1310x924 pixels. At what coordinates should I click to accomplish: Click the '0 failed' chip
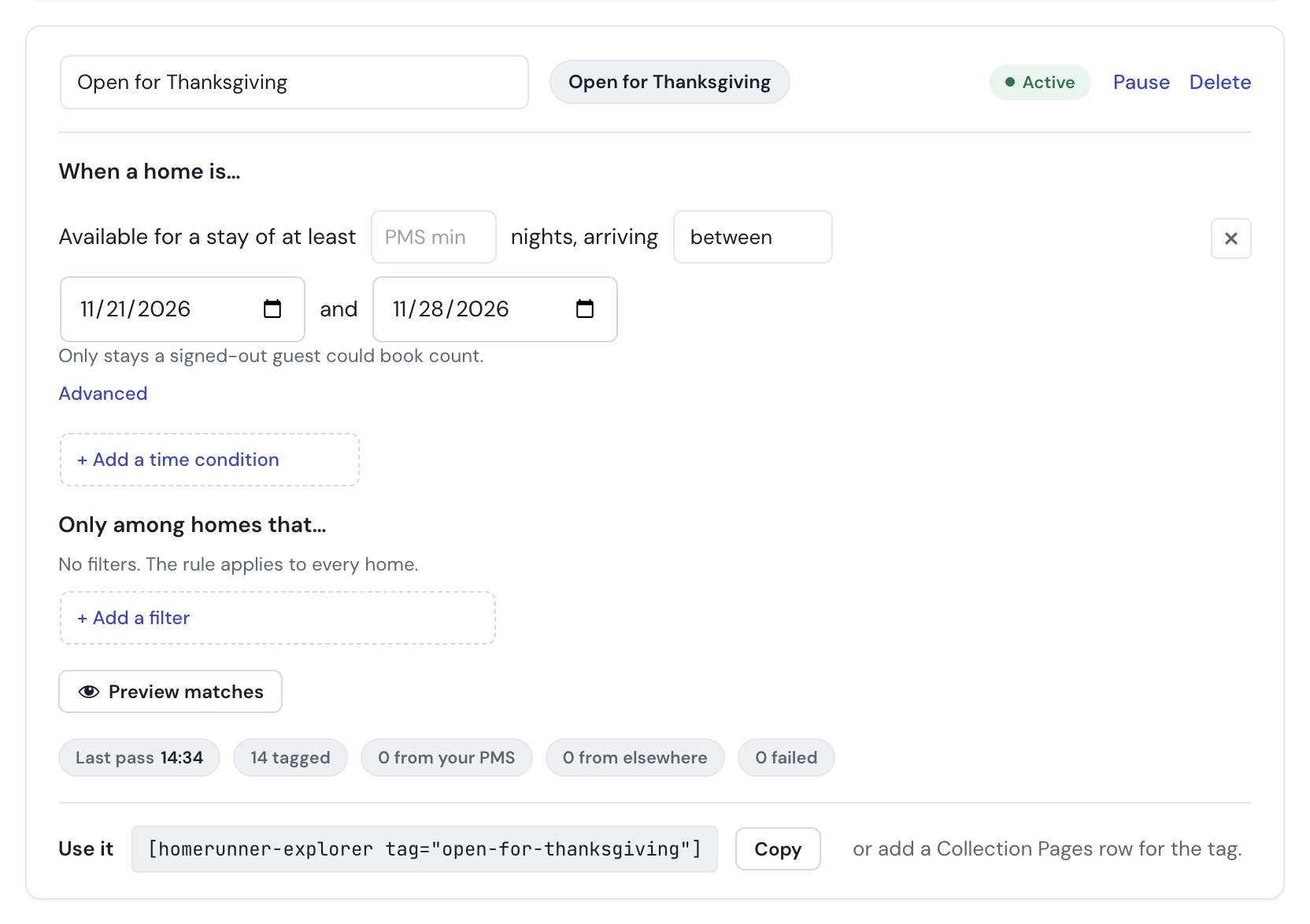point(786,758)
